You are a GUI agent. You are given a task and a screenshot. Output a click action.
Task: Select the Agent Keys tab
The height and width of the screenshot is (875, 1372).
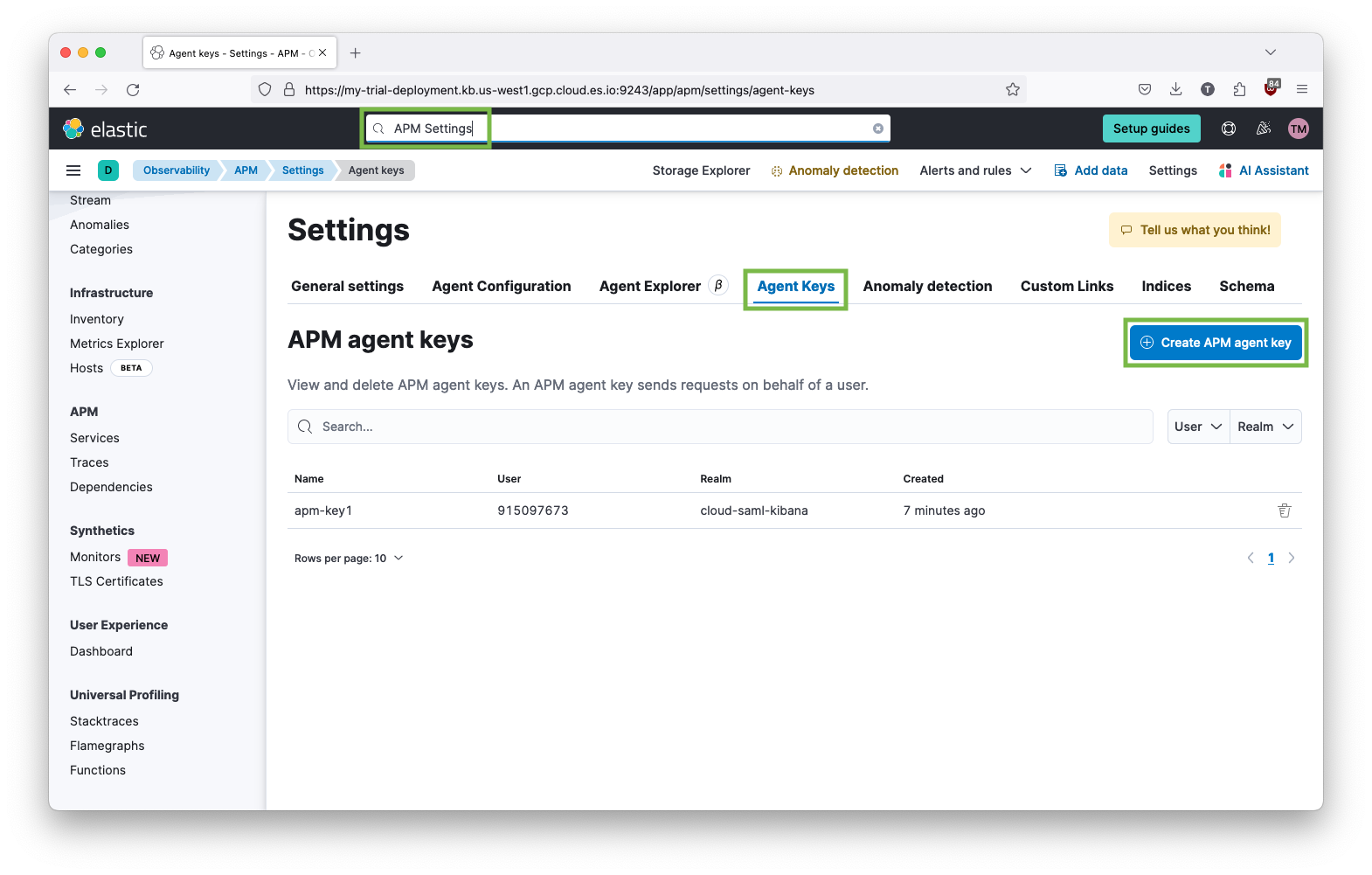point(796,286)
